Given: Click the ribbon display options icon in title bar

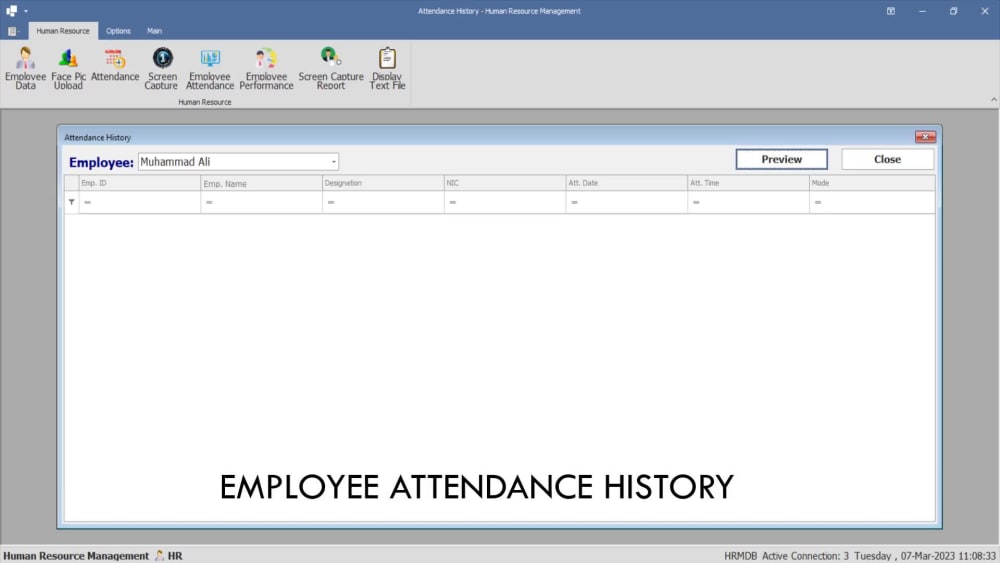Looking at the screenshot, I should pos(891,11).
